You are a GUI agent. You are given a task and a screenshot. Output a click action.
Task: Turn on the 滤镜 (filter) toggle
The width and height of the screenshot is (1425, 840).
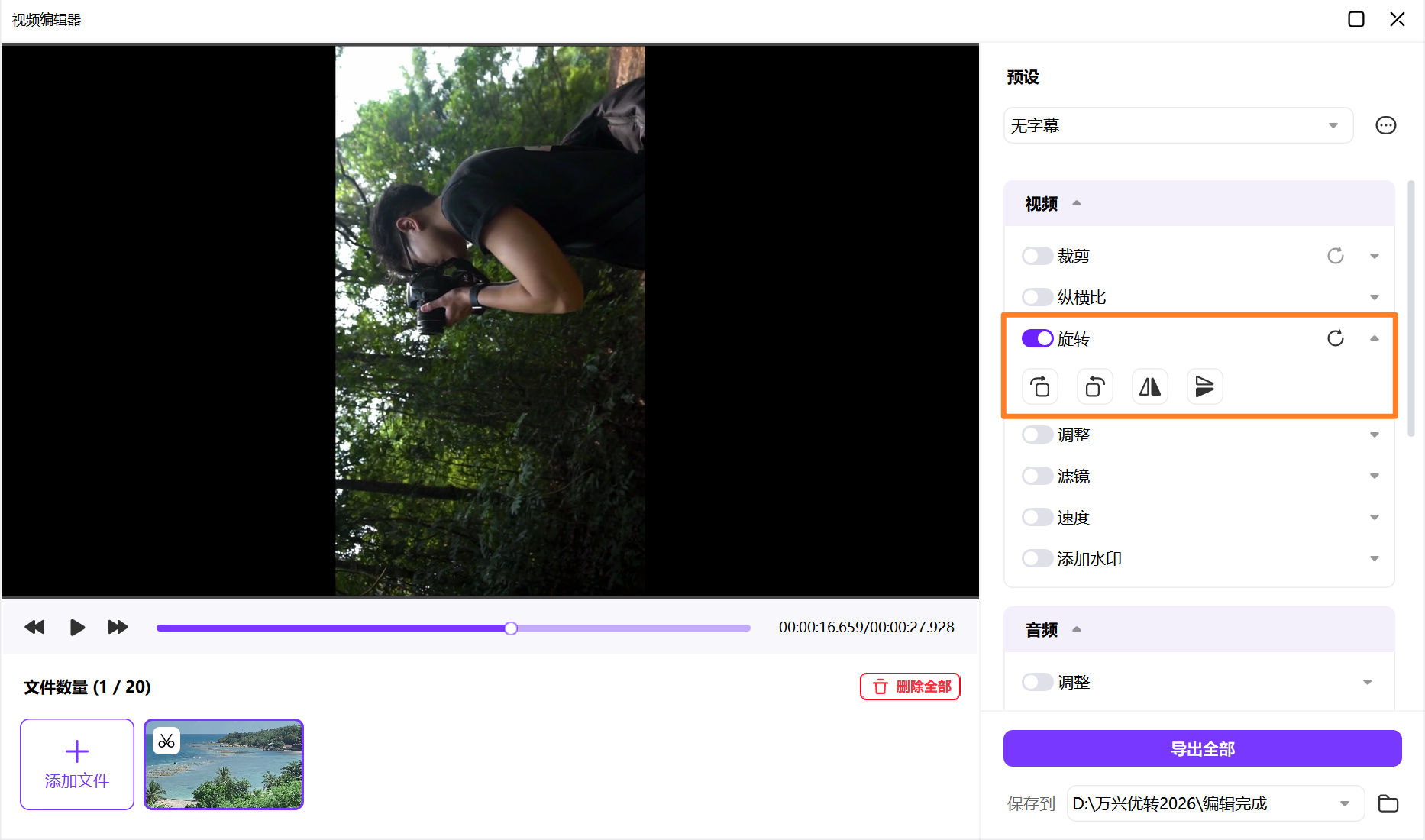[x=1037, y=475]
